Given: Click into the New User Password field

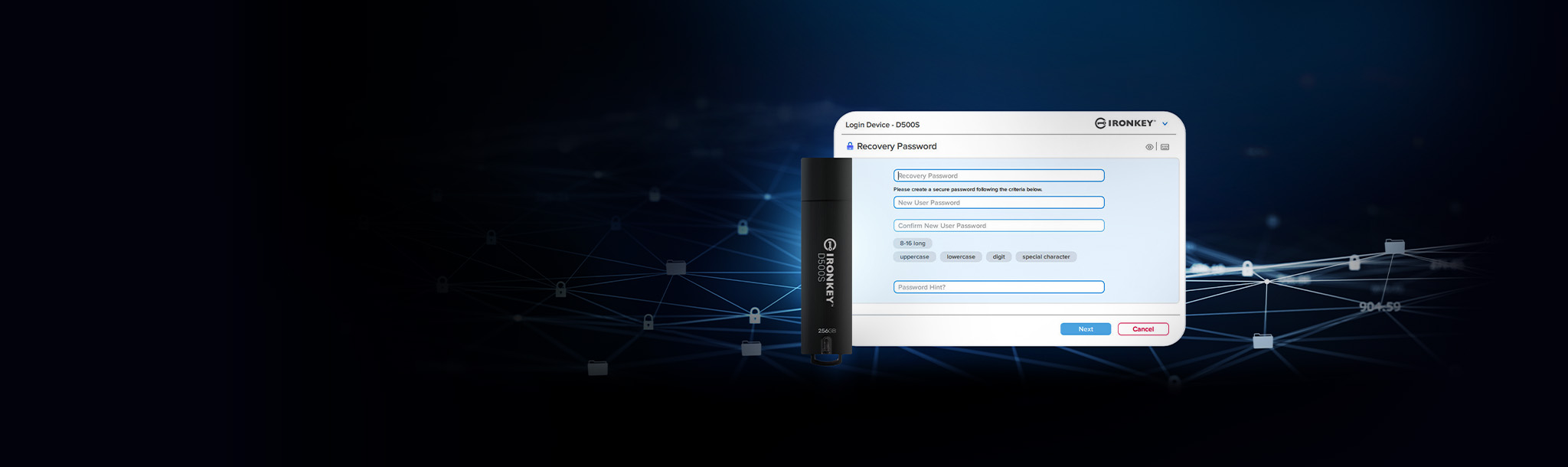Looking at the screenshot, I should tap(998, 203).
